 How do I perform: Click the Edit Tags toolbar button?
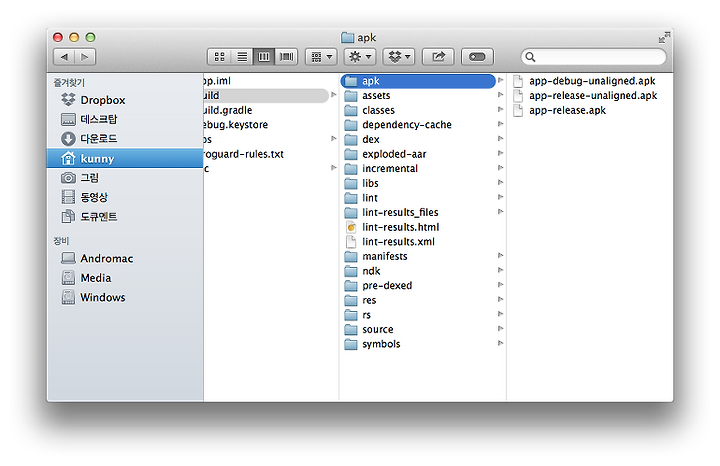[x=477, y=57]
